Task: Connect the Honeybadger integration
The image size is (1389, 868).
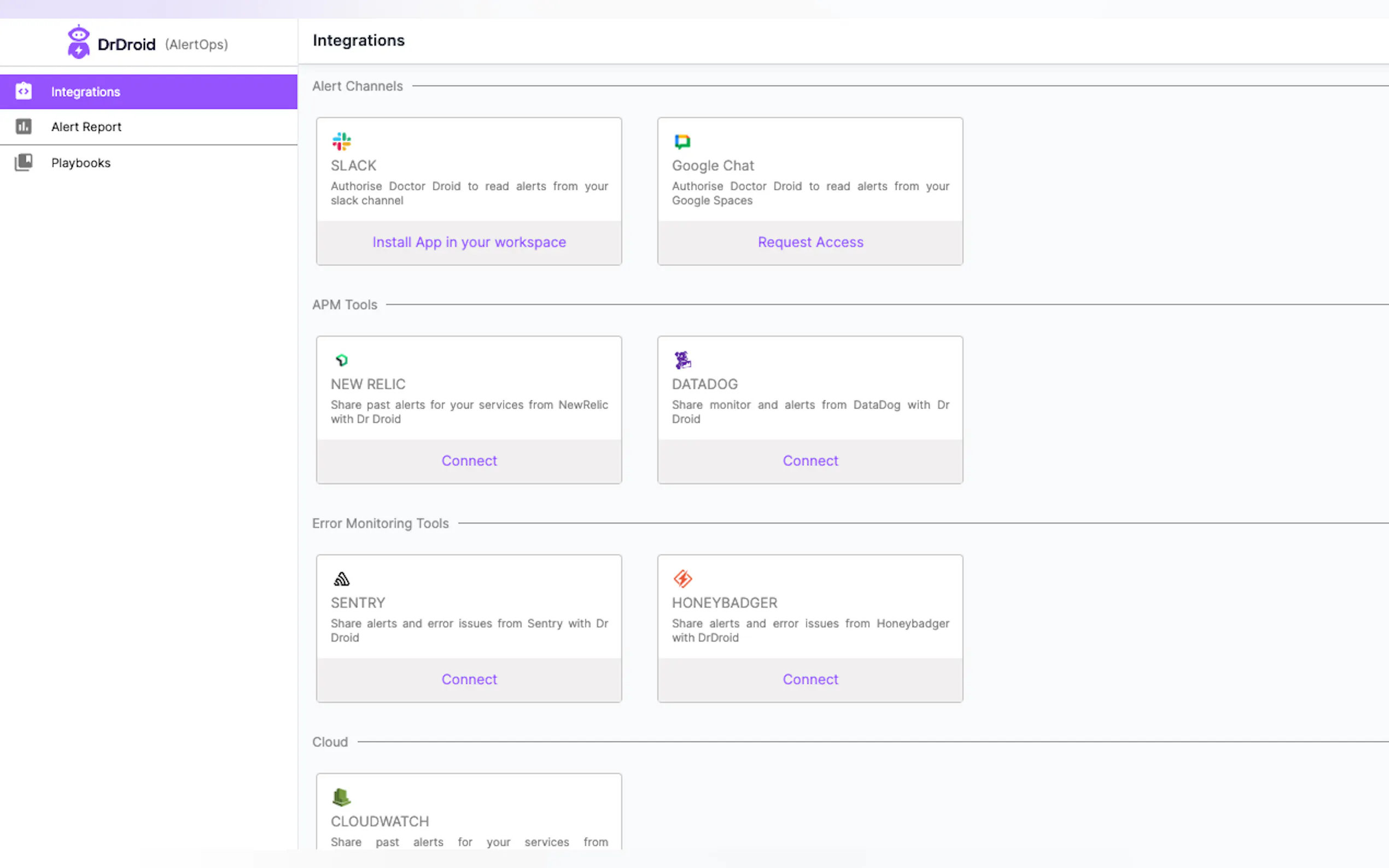Action: tap(810, 680)
